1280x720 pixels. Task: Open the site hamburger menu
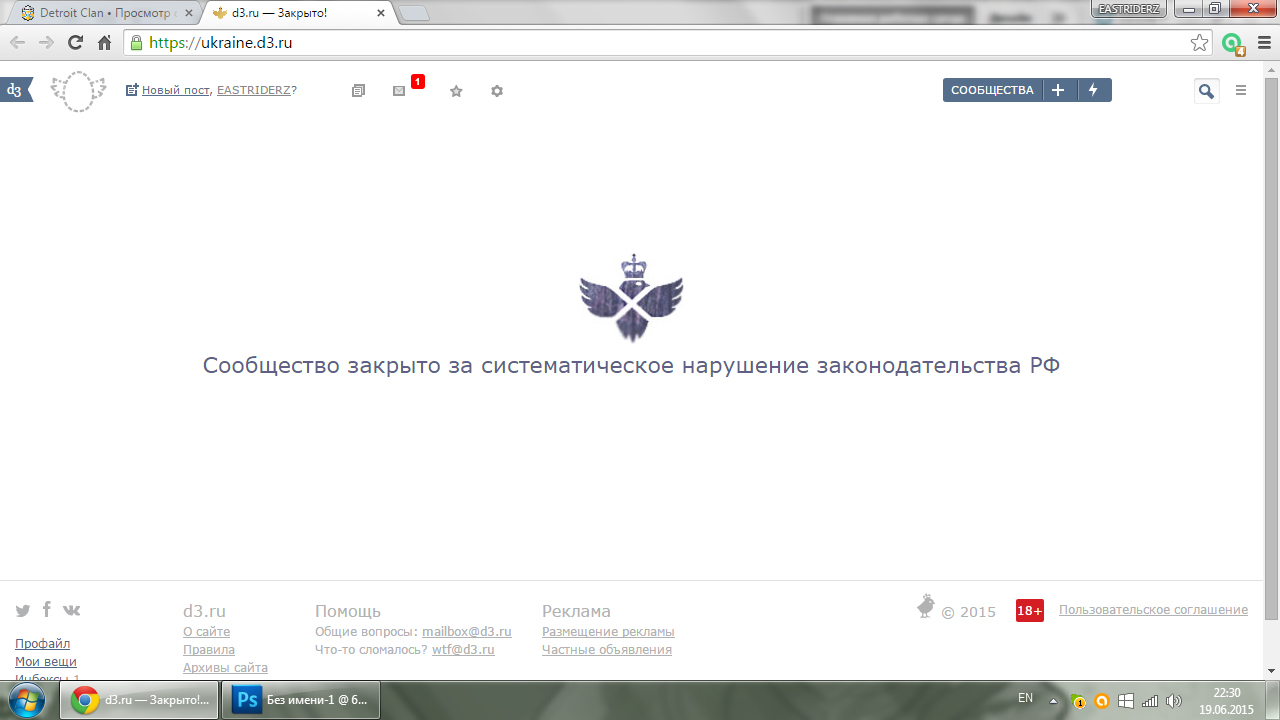tap(1241, 90)
